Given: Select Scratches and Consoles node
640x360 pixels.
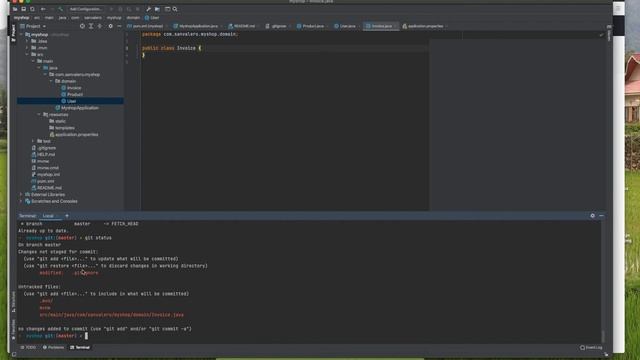Looking at the screenshot, I should (x=51, y=201).
